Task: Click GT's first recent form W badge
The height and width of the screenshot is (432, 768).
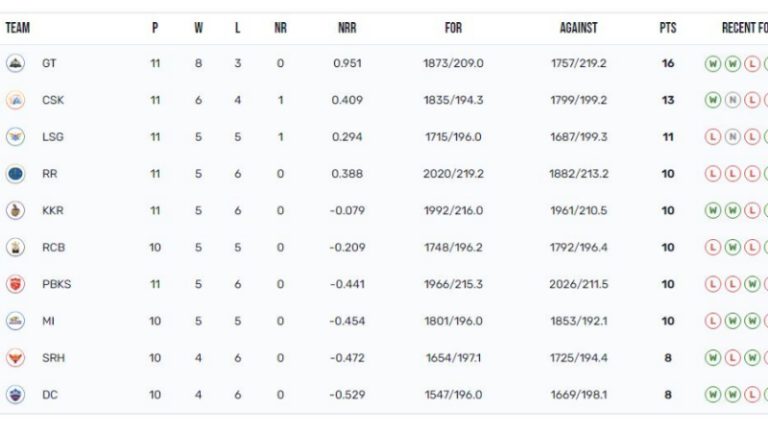Action: tap(713, 64)
